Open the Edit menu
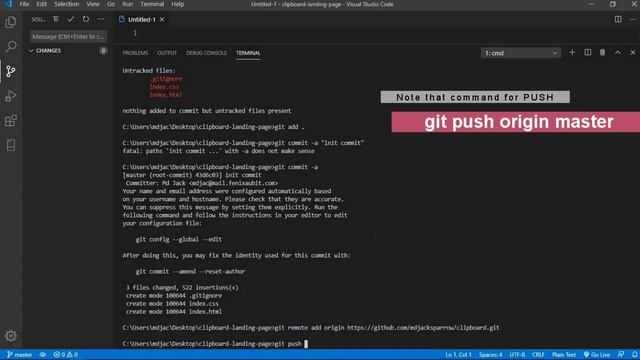The width and height of the screenshot is (640, 360). pos(41,4)
